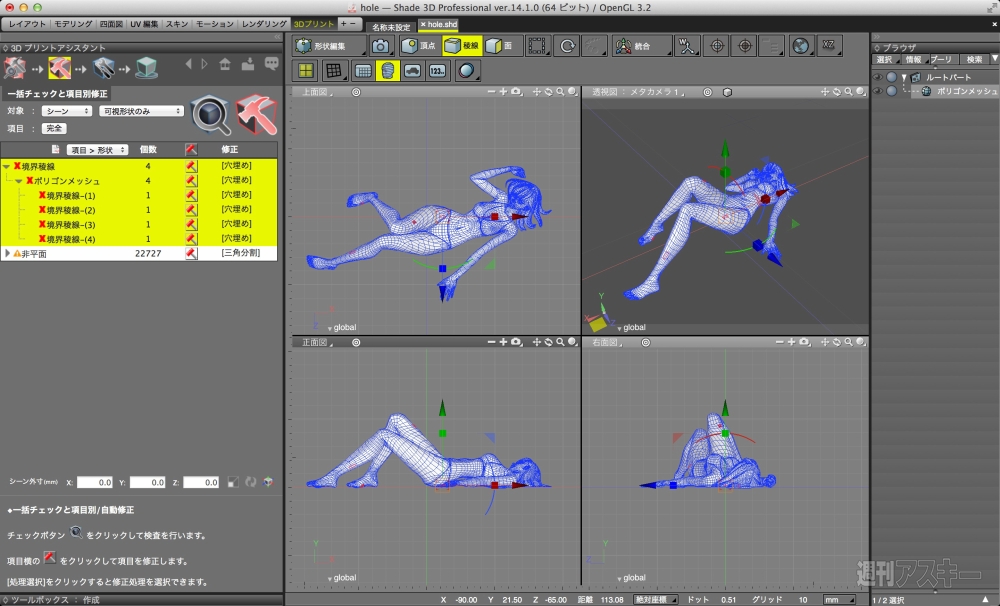Toggle visibility eye for ルートパート

click(877, 77)
